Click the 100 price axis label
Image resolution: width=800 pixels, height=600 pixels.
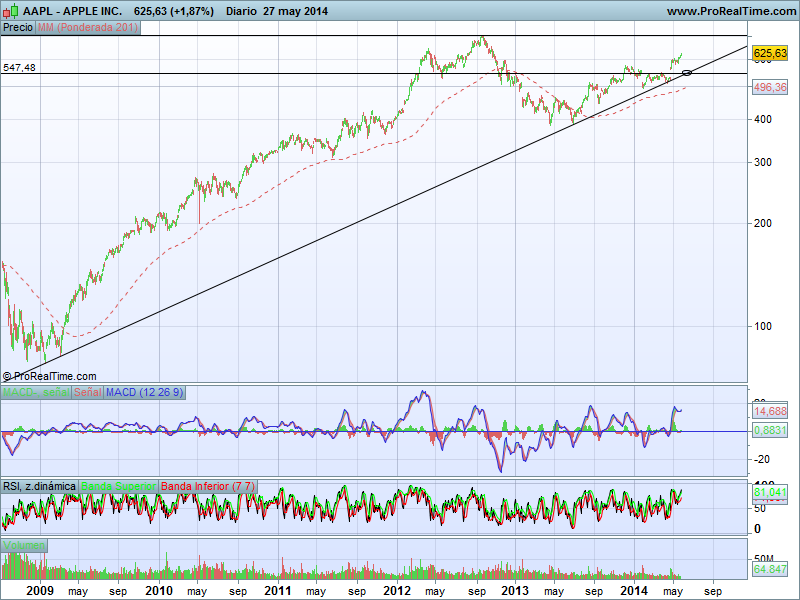point(763,326)
